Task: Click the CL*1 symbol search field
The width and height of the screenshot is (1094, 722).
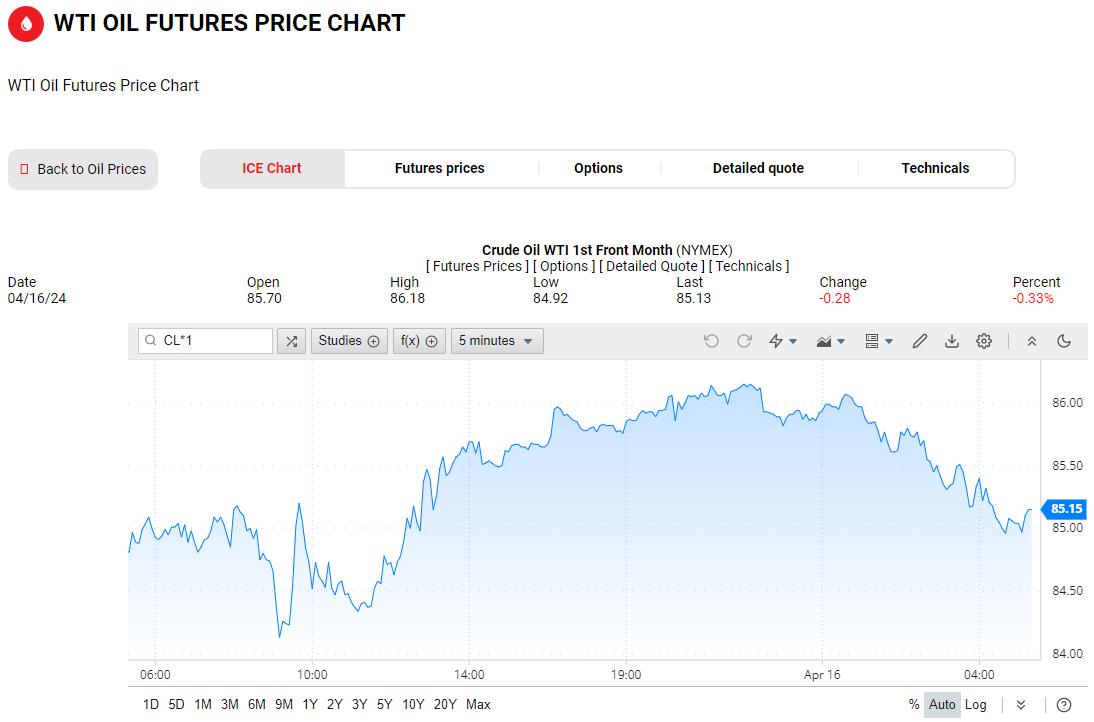Action: click(x=214, y=341)
